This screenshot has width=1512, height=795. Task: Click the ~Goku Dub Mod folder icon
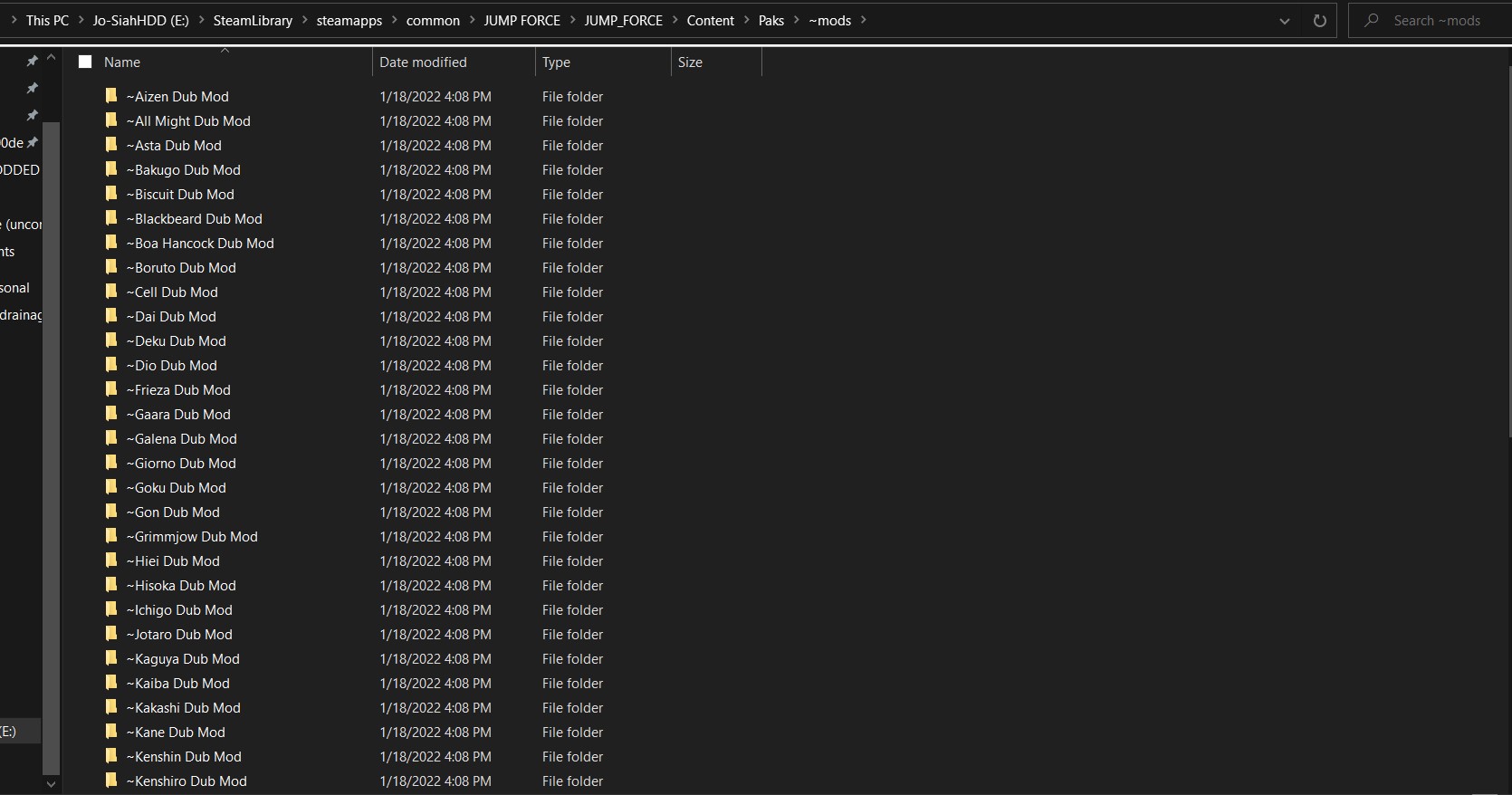[x=111, y=487]
